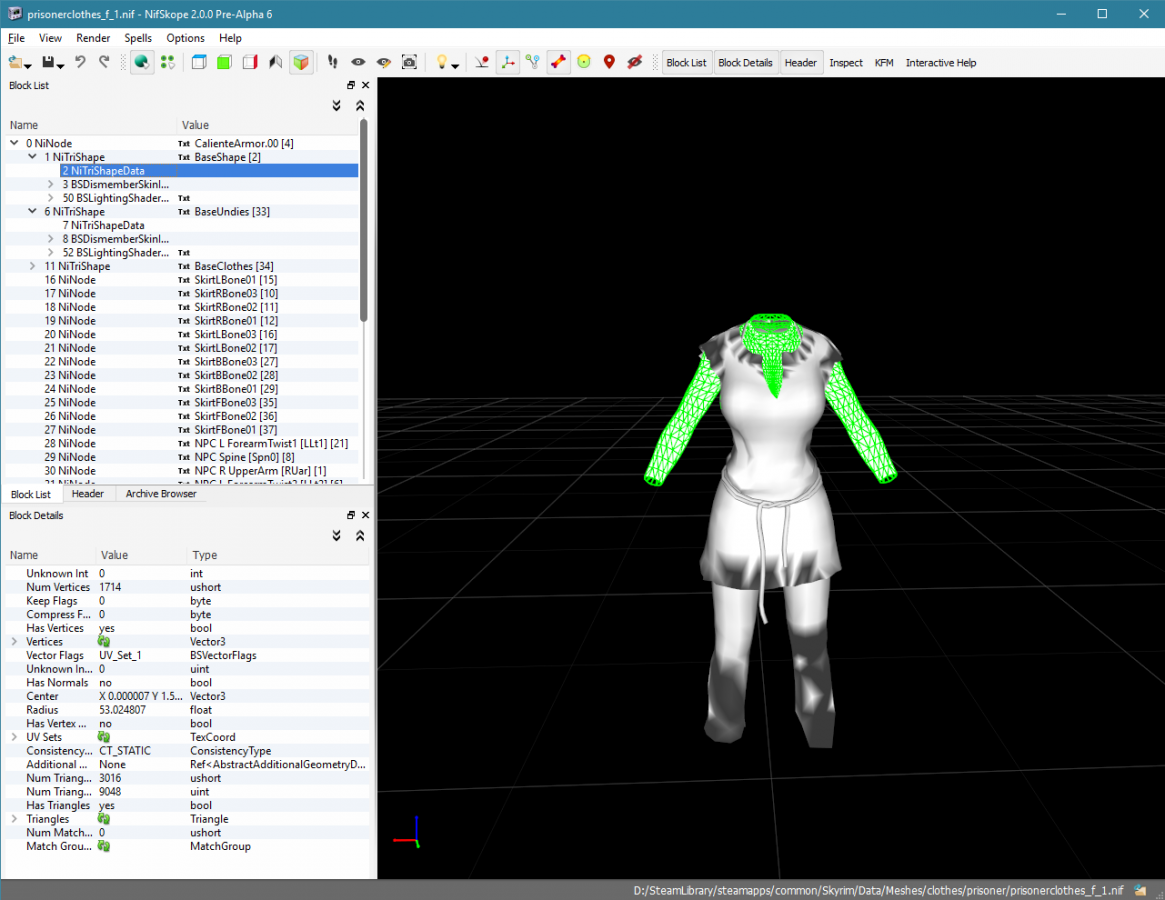Image resolution: width=1165 pixels, height=900 pixels.
Task: Collapse all rows in Block List panel
Action: click(360, 106)
